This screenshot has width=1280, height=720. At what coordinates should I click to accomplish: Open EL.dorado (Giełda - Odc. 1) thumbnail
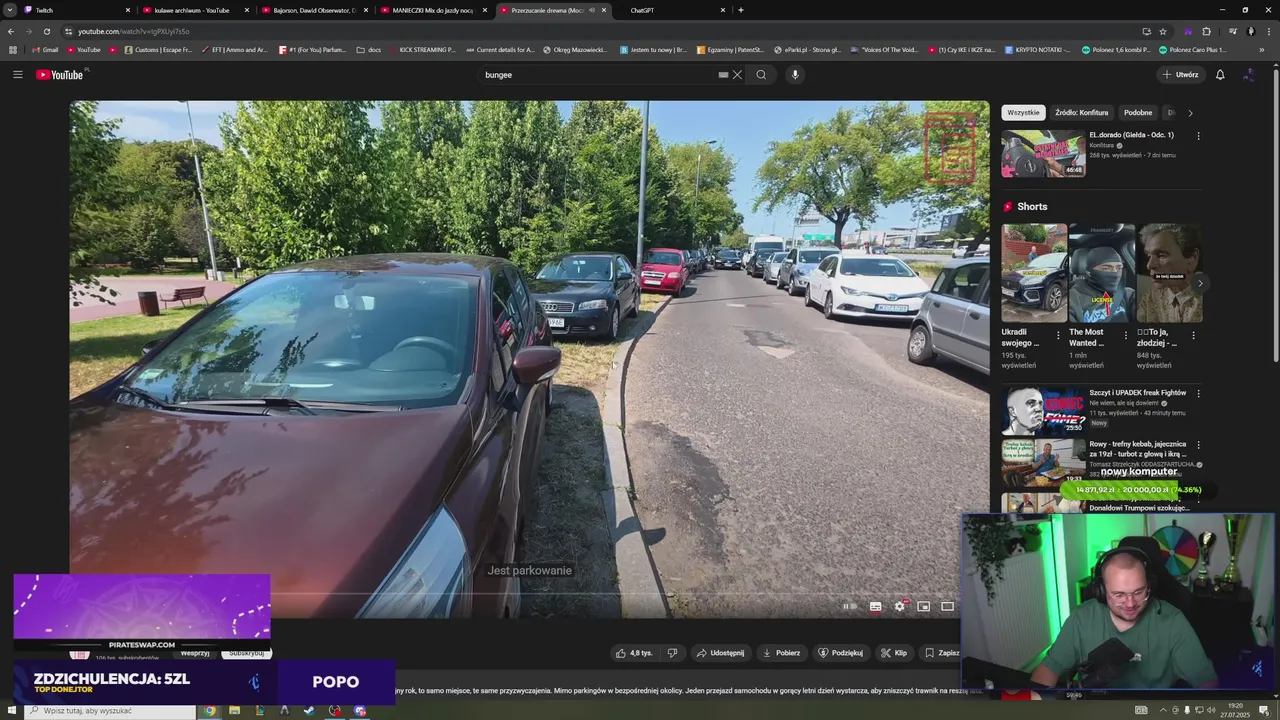1043,154
